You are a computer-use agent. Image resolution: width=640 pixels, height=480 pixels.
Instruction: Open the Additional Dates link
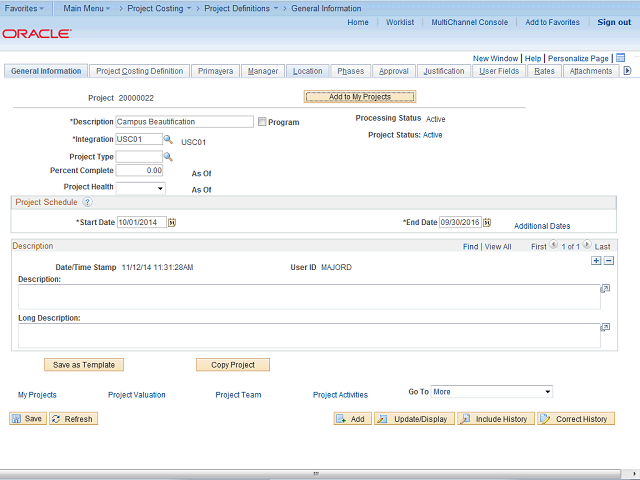542,227
